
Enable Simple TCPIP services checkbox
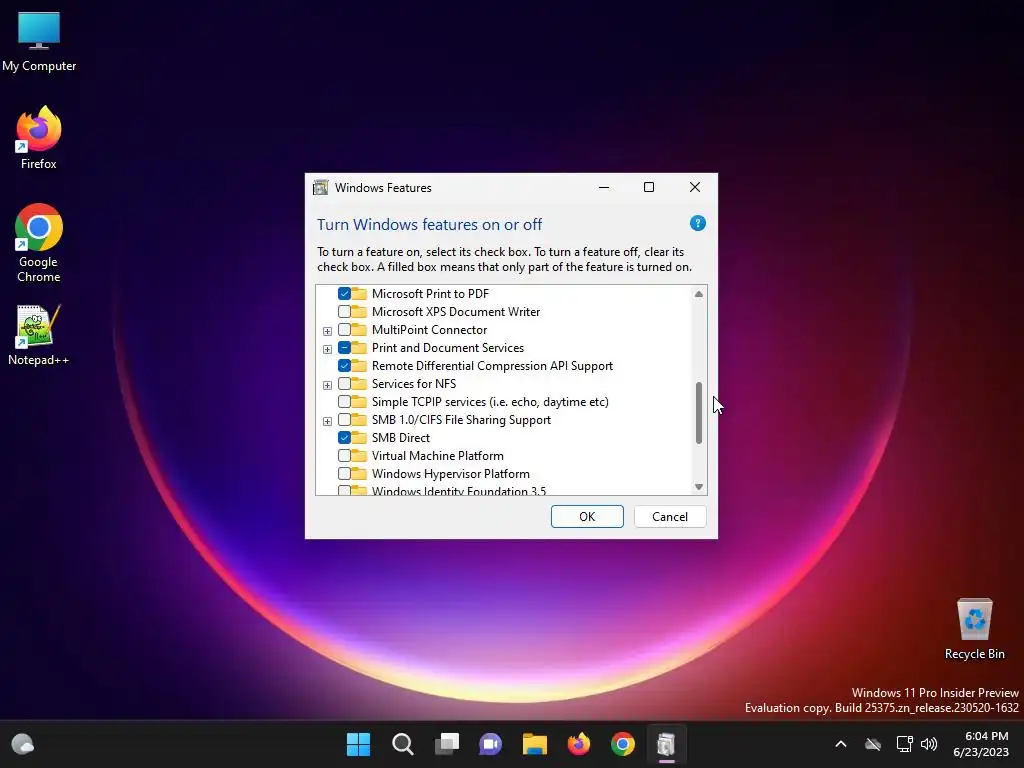[344, 402]
